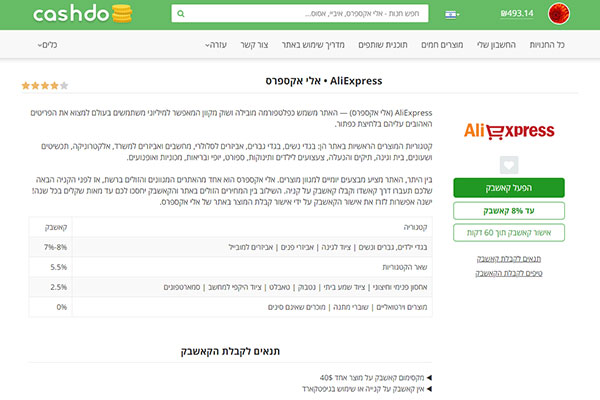This screenshot has width=600, height=400.
Task: Click אישור קאשבק תוך 60 דקות button
Action: pyautogui.click(x=509, y=233)
